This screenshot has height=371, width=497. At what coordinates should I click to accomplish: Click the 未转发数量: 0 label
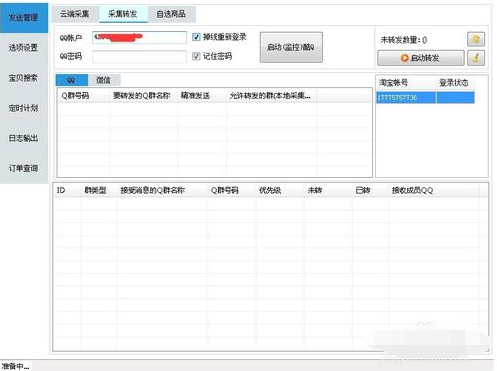pos(404,40)
